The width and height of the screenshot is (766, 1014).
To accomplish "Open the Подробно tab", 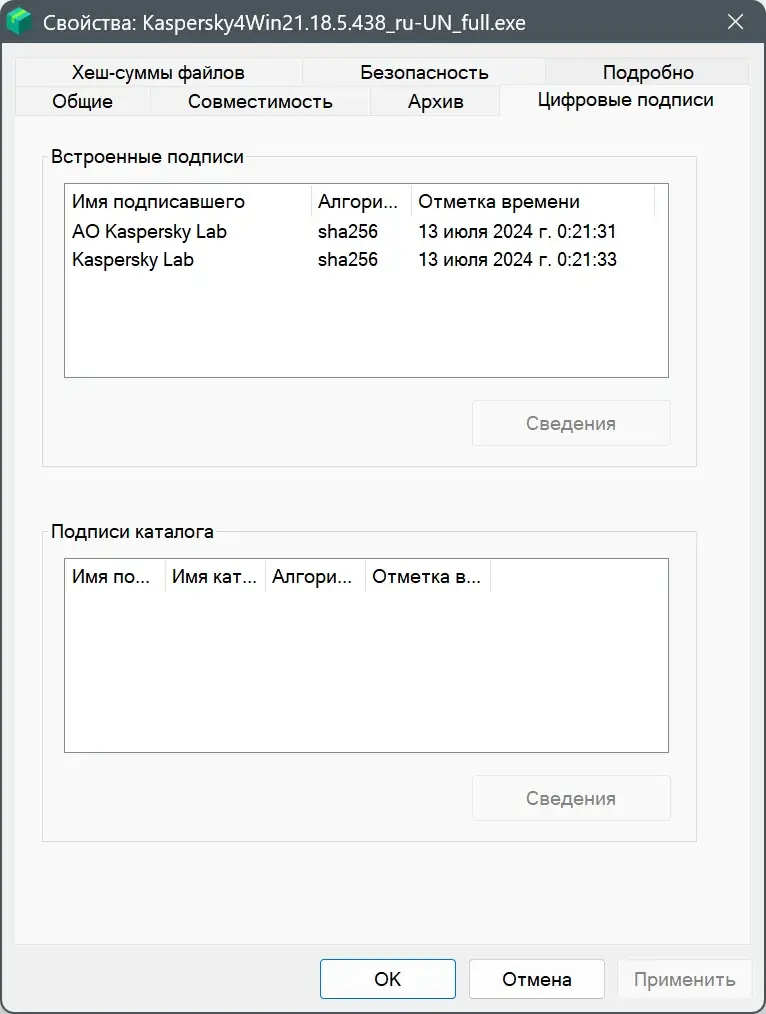I will tap(647, 72).
